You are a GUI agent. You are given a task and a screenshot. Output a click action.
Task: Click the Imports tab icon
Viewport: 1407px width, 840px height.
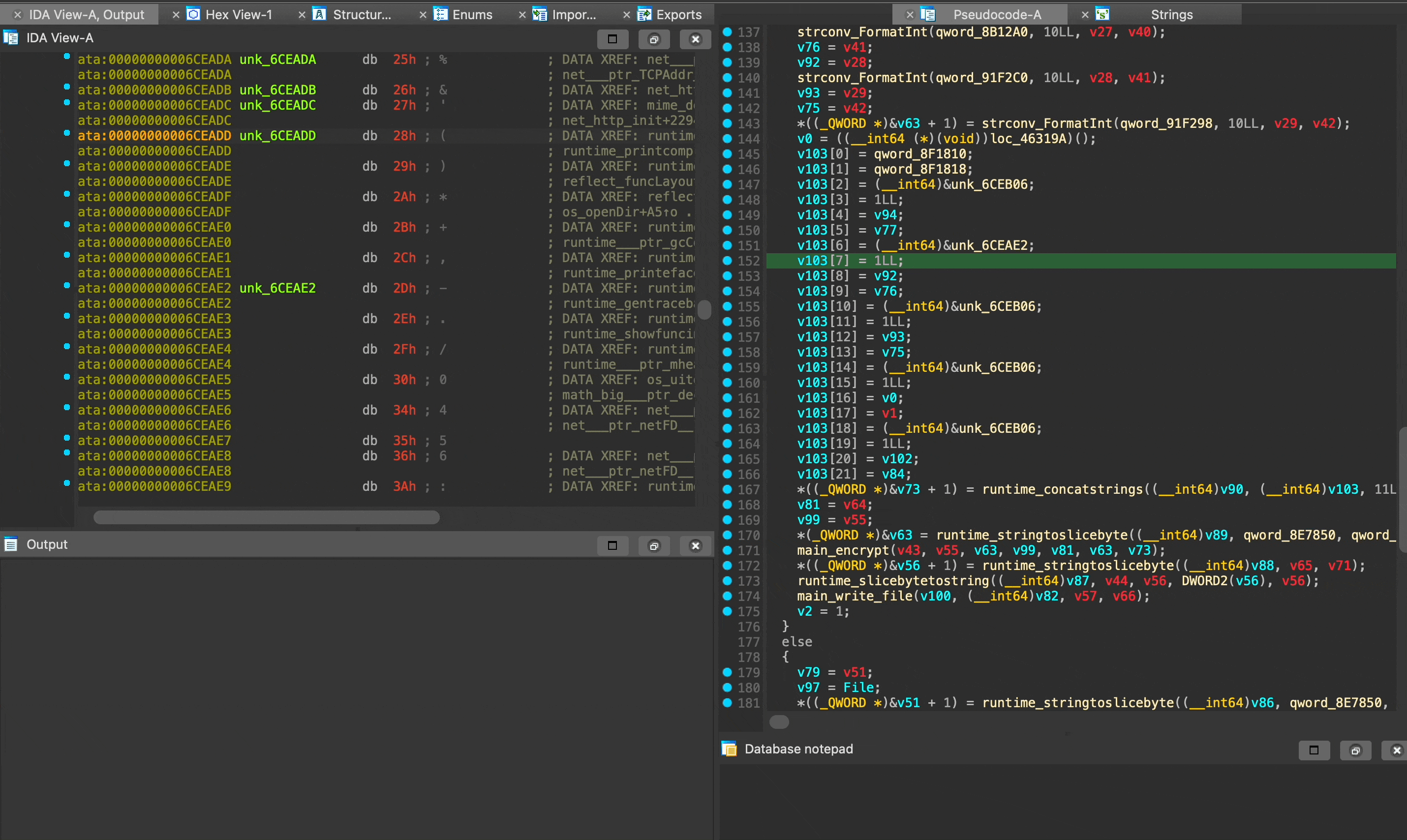(540, 14)
